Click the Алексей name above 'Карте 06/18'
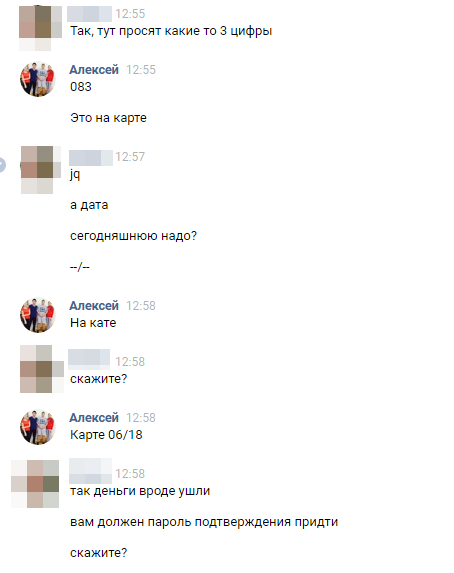The width and height of the screenshot is (454, 573). (94, 417)
